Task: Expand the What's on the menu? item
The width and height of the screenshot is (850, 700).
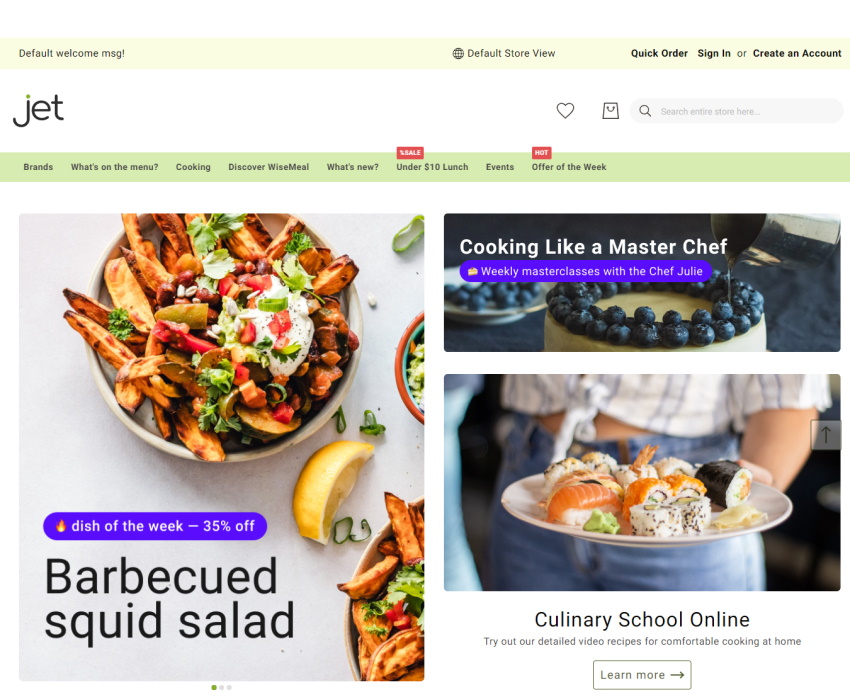Action: click(x=114, y=167)
